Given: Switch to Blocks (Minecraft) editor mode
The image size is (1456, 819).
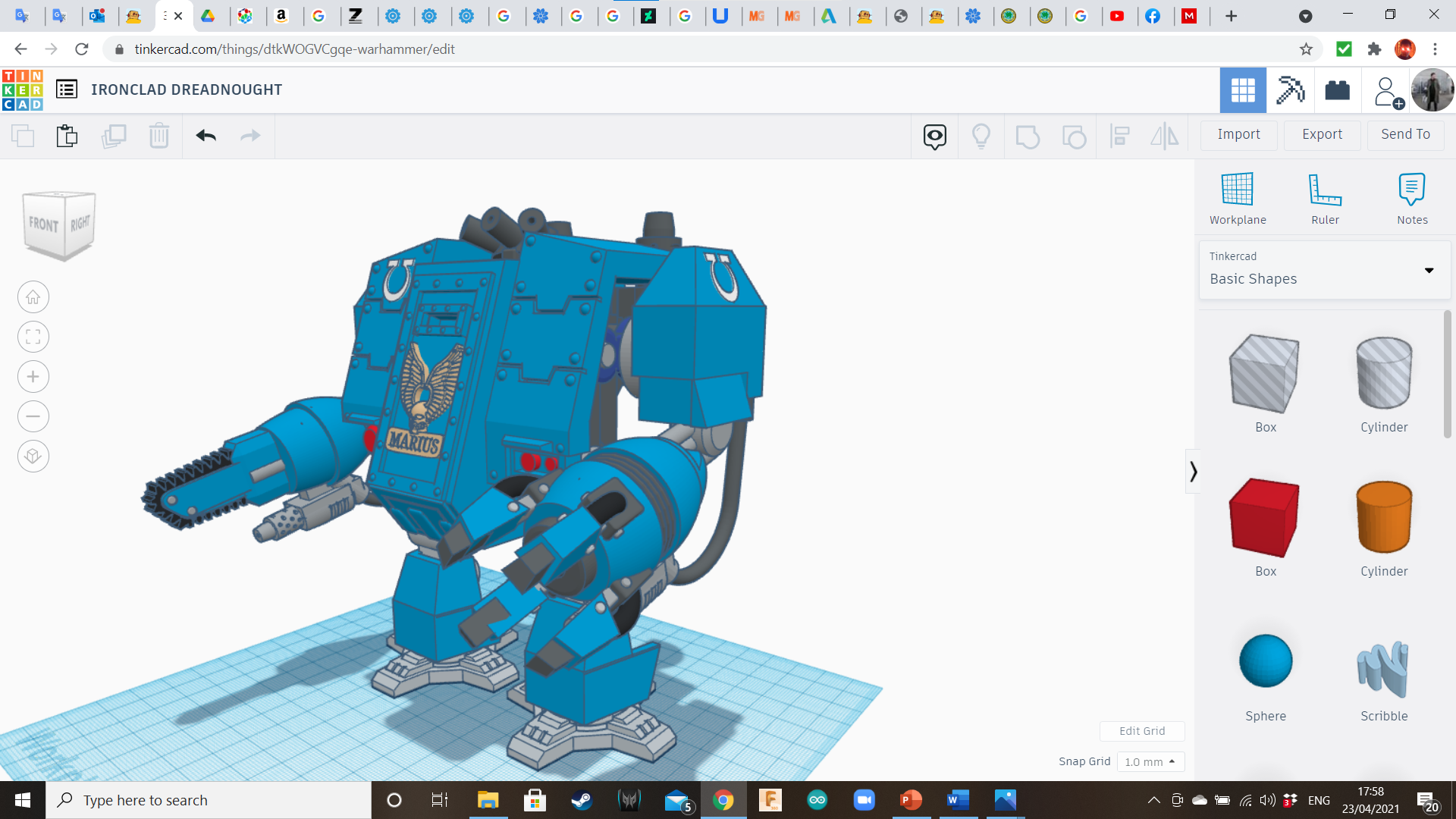Looking at the screenshot, I should (1289, 90).
